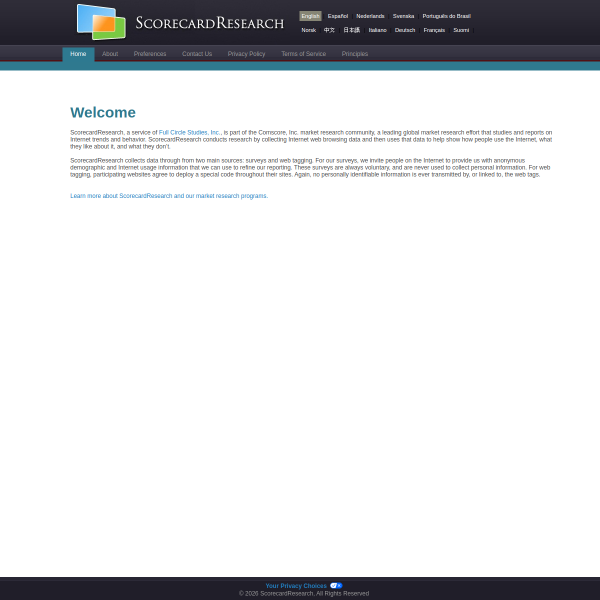This screenshot has width=600, height=600.
Task: Follow the Learn more about ScorecardResearch link
Action: point(169,196)
